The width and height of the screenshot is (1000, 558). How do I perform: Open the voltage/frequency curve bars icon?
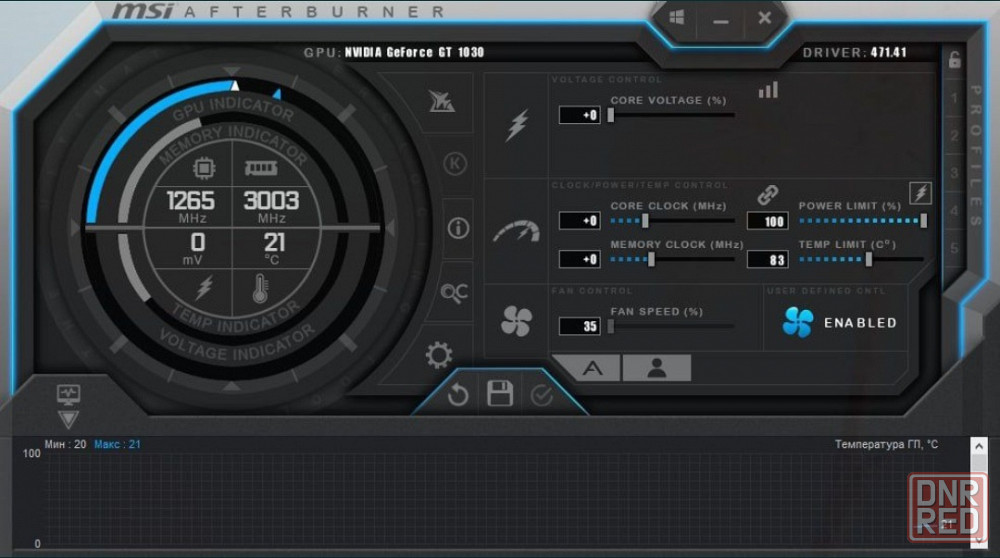[768, 90]
